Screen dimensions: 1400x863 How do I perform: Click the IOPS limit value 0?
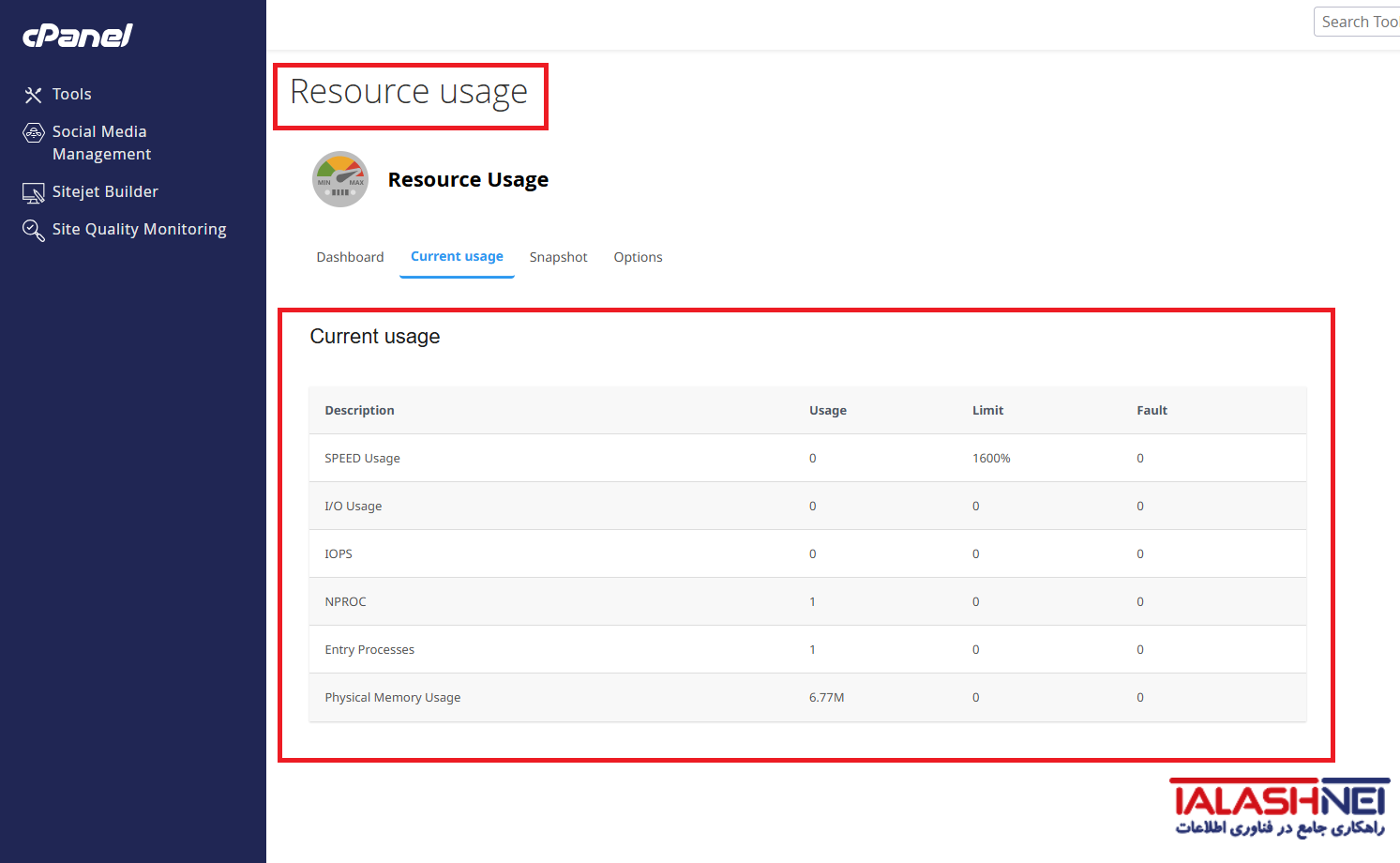pyautogui.click(x=975, y=553)
